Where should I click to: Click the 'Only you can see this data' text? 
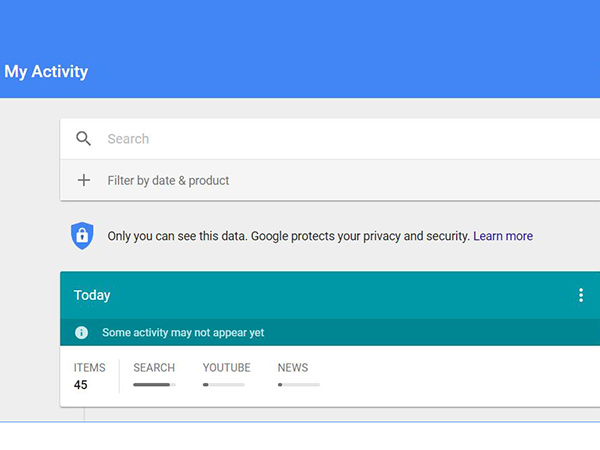pyautogui.click(x=288, y=237)
